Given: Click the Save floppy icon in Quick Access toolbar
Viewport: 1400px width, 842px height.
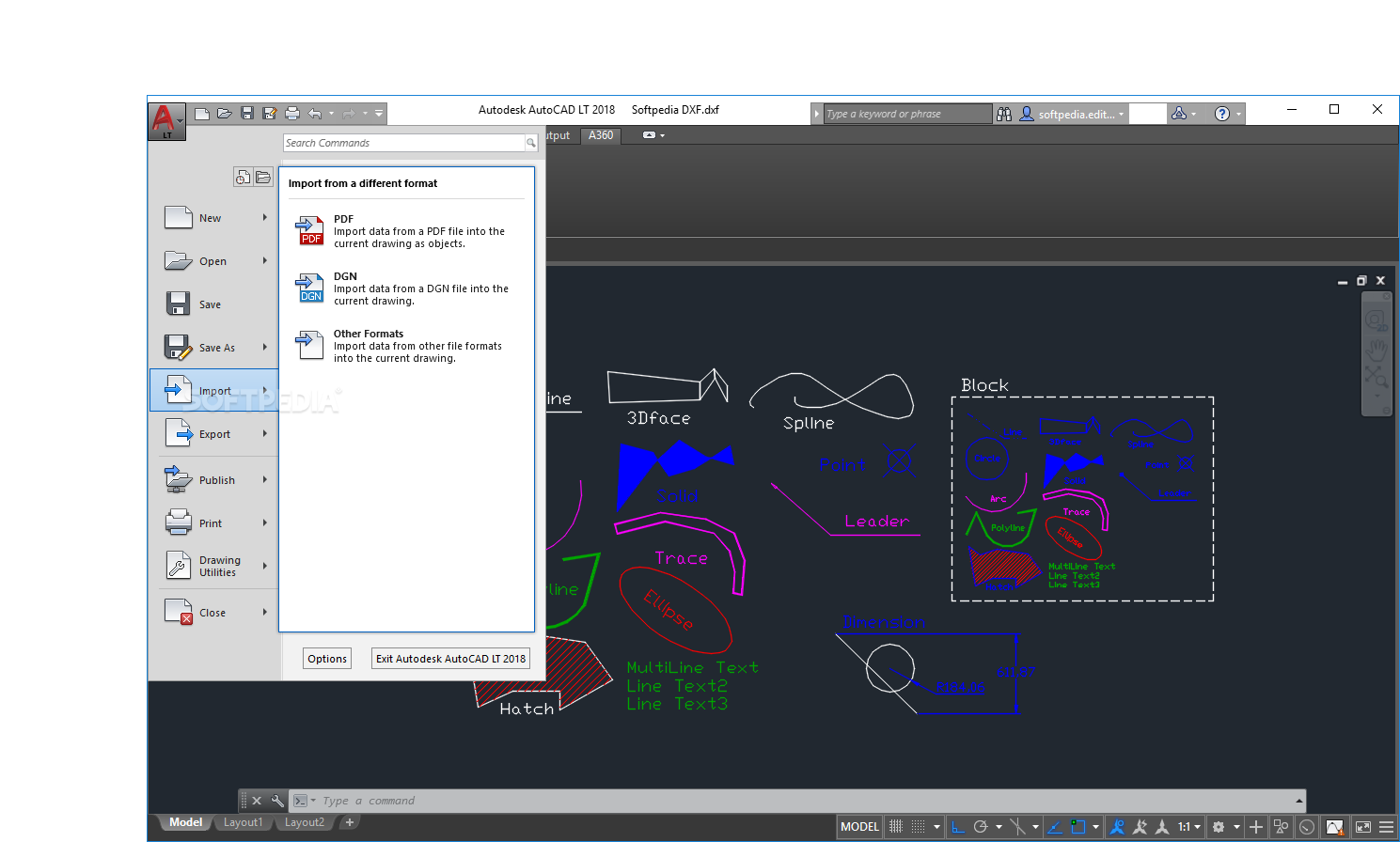Looking at the screenshot, I should [x=247, y=114].
